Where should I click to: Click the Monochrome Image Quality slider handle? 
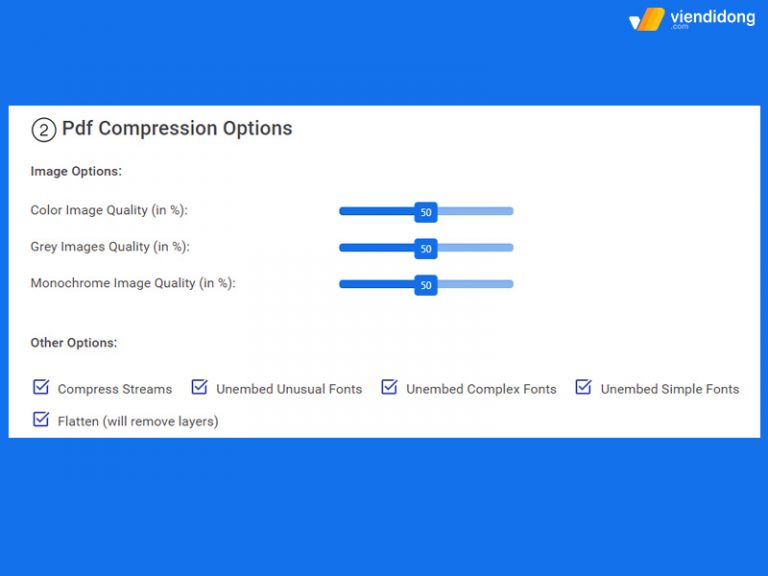pos(426,285)
